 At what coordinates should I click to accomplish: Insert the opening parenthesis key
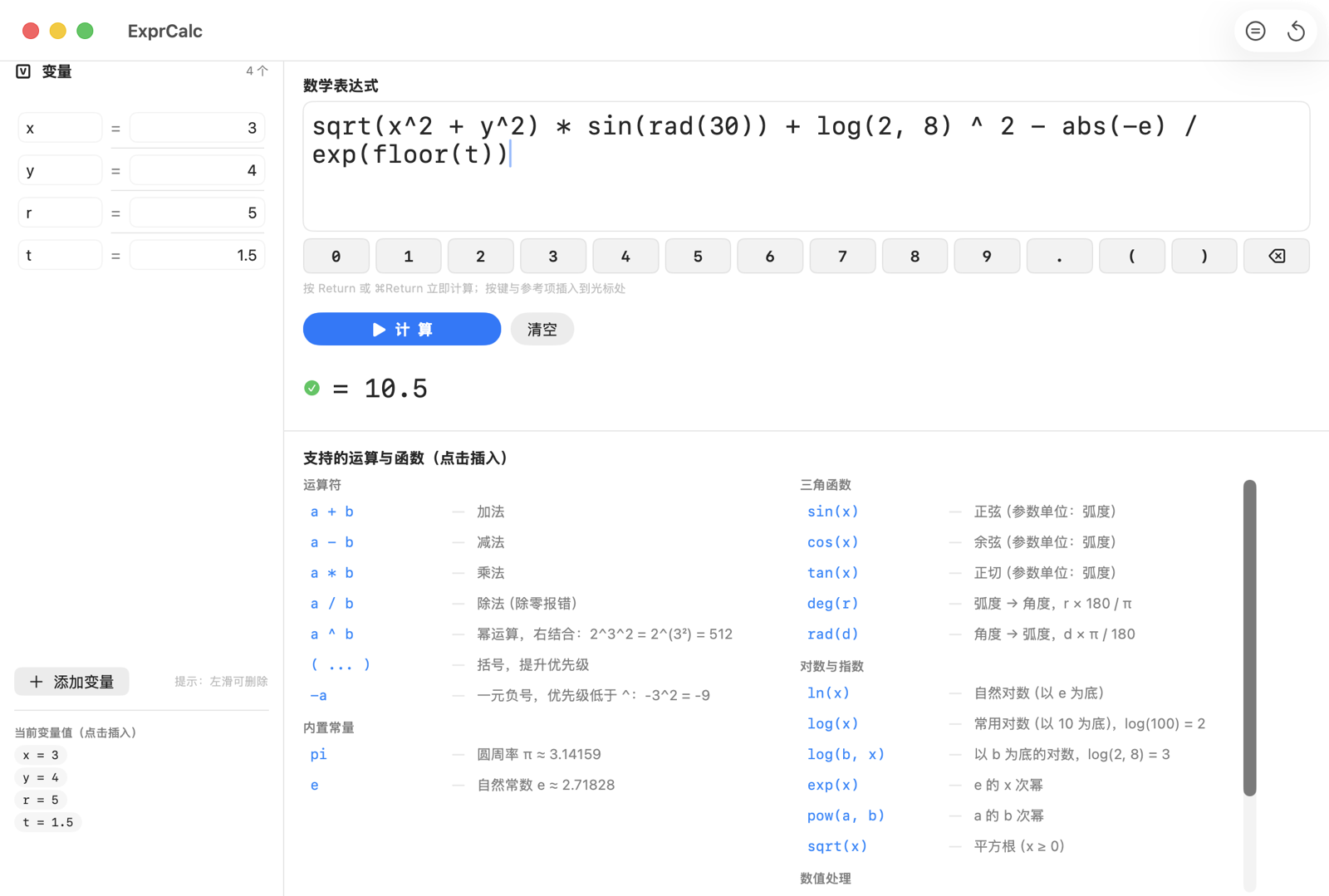pyautogui.click(x=1131, y=256)
